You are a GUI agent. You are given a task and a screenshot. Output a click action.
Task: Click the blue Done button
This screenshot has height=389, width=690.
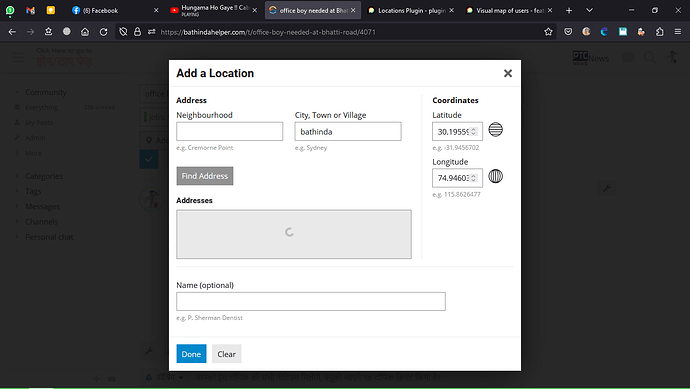click(191, 354)
